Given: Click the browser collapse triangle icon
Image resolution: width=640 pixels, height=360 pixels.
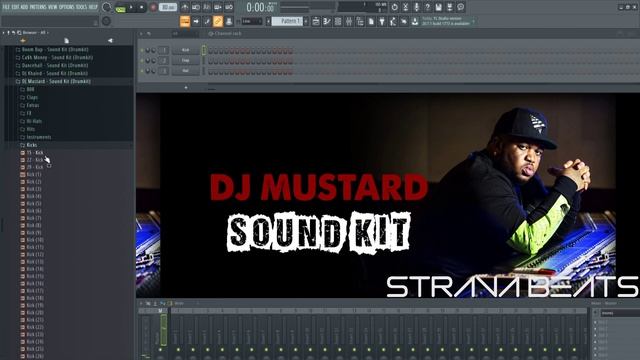Looking at the screenshot, I should (x=110, y=40).
